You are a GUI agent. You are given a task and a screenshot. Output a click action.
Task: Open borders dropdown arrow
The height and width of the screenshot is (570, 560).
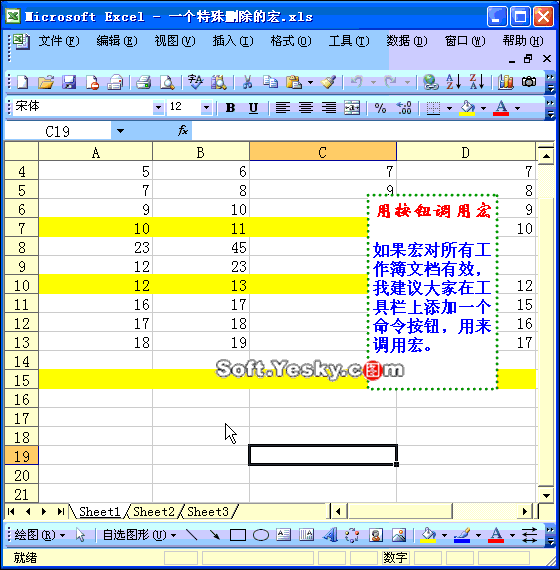[449, 108]
